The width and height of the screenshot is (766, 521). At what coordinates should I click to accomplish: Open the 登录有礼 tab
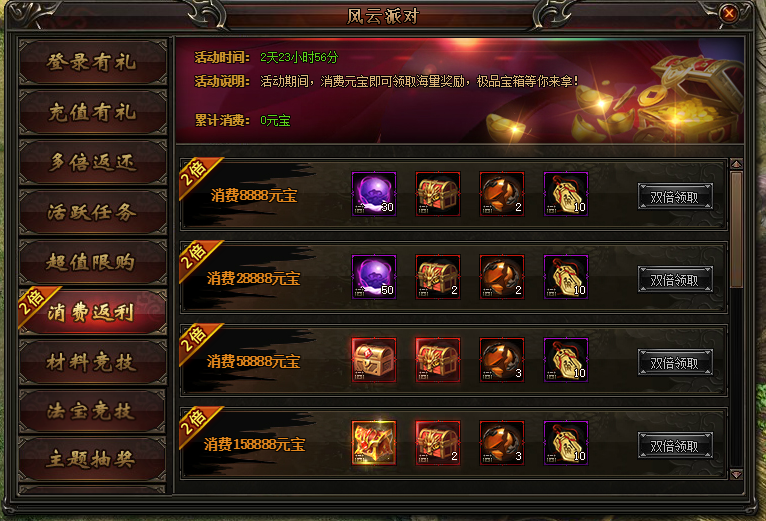[x=93, y=62]
